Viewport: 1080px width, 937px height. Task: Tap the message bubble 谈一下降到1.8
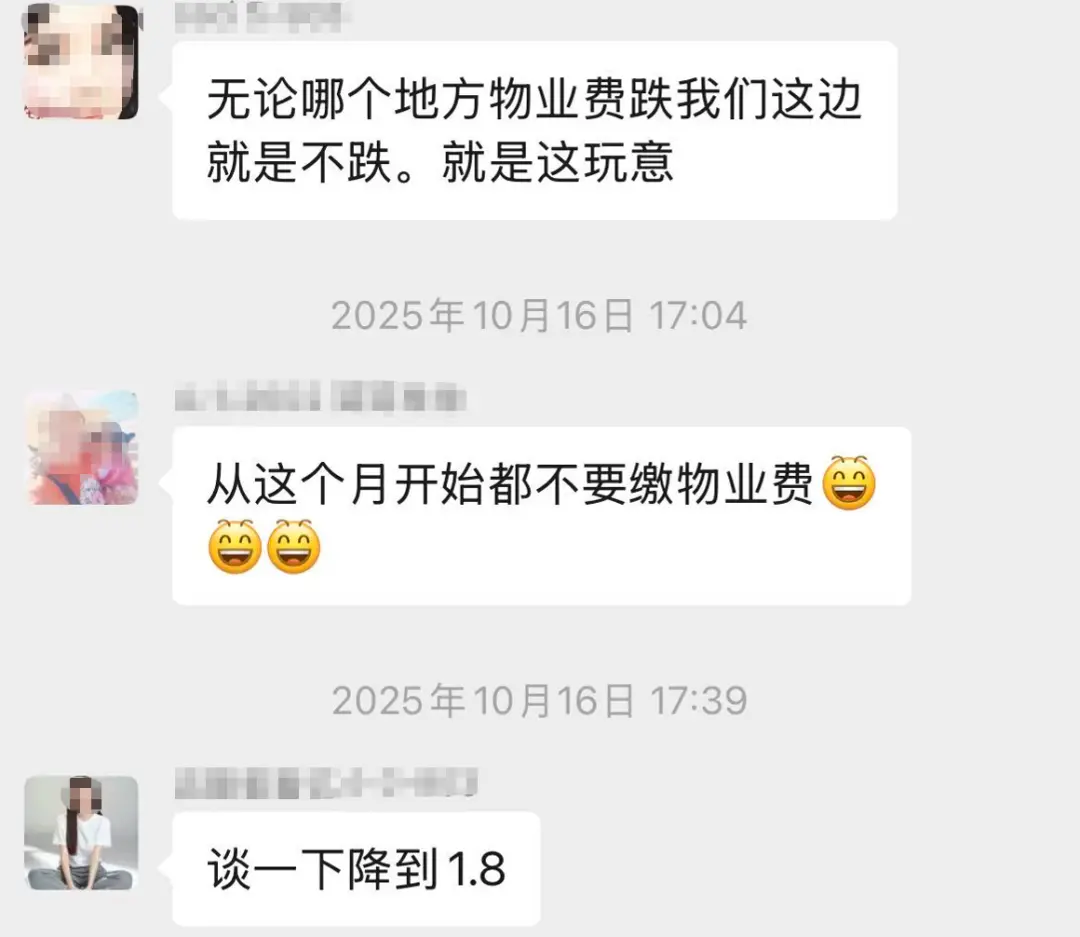[356, 868]
